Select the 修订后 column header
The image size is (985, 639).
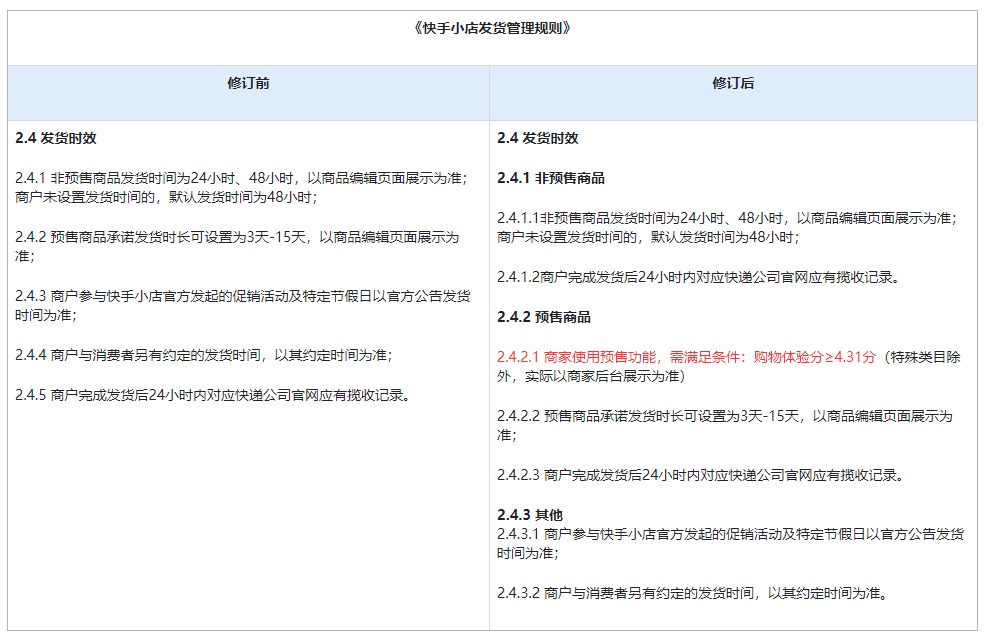(x=733, y=83)
